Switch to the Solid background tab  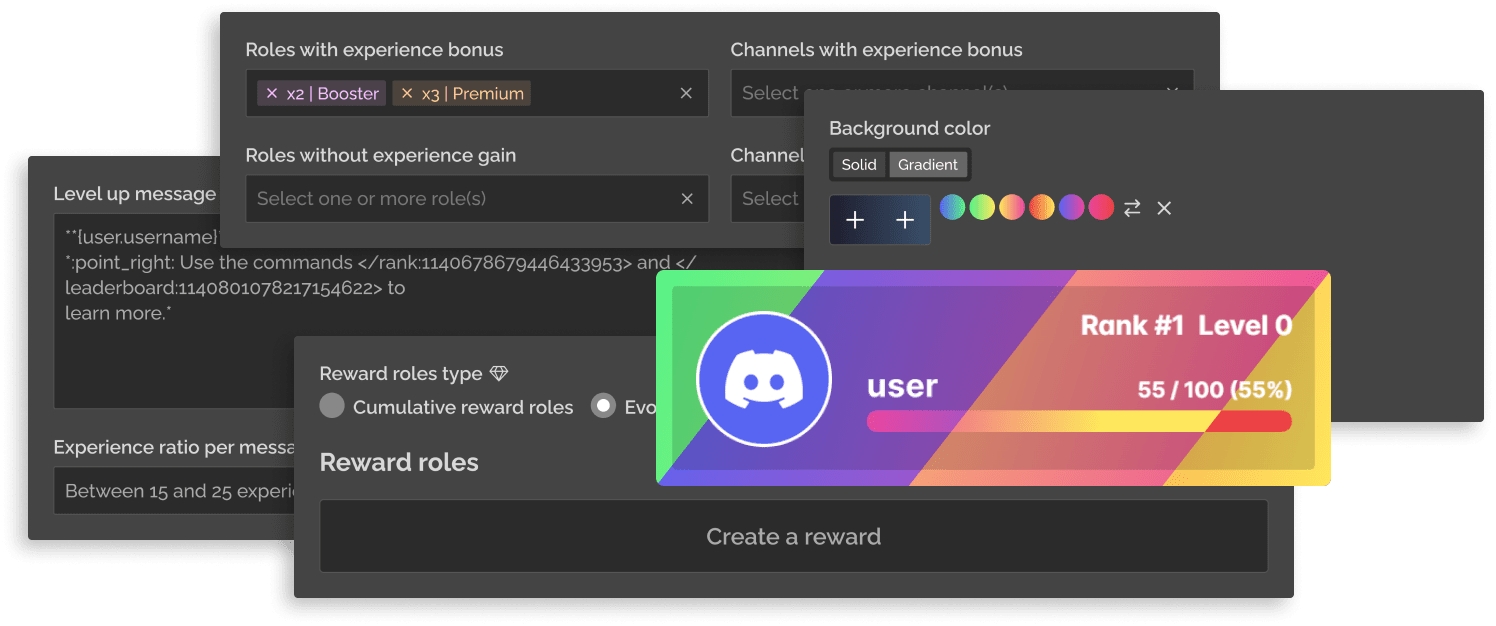tap(858, 165)
